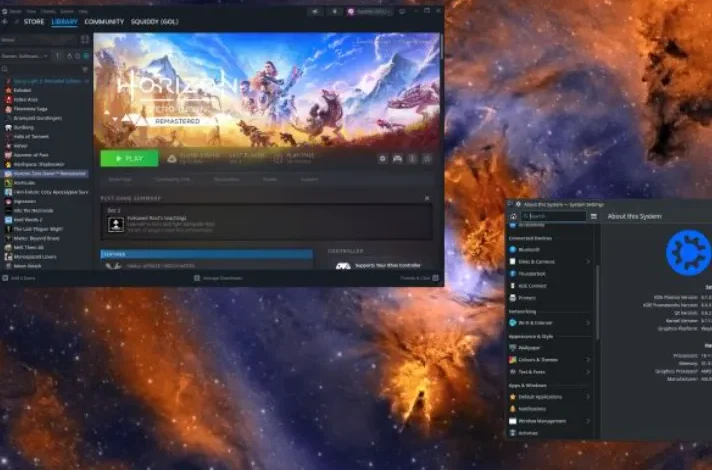Image resolution: width=712 pixels, height=470 pixels.
Task: Open KDE Connect settings entry
Action: click(550, 286)
